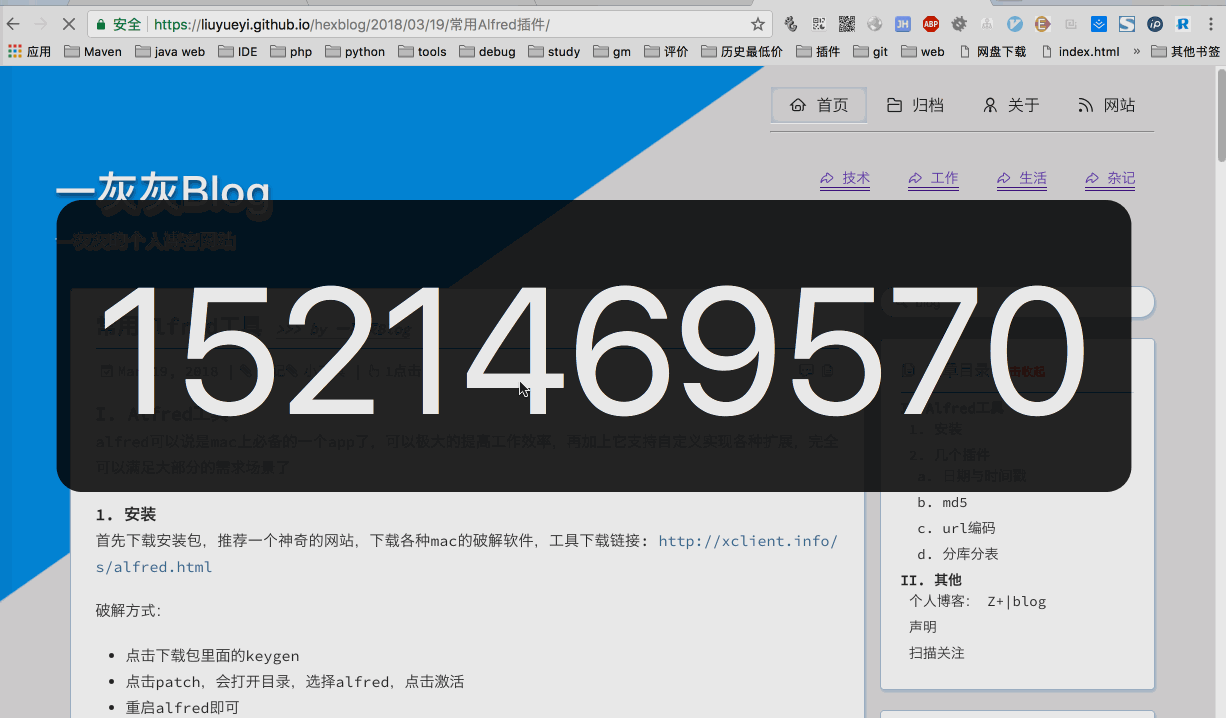Open the 历史最低价 bookmarks folder
Image resolution: width=1226 pixels, height=718 pixels.
point(742,52)
